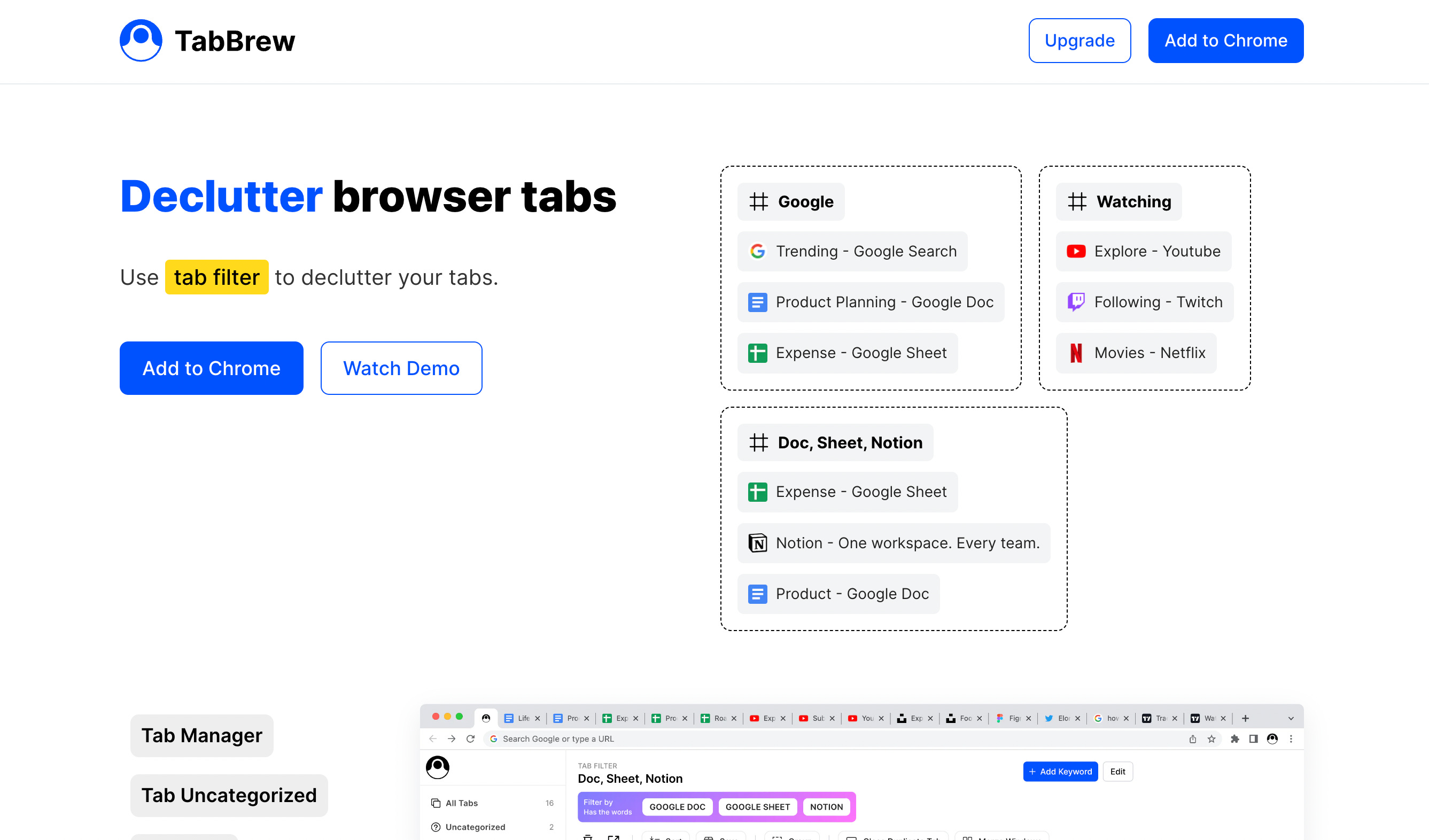This screenshot has width=1429, height=840.
Task: Click the Add to Chrome button
Action: coord(212,368)
